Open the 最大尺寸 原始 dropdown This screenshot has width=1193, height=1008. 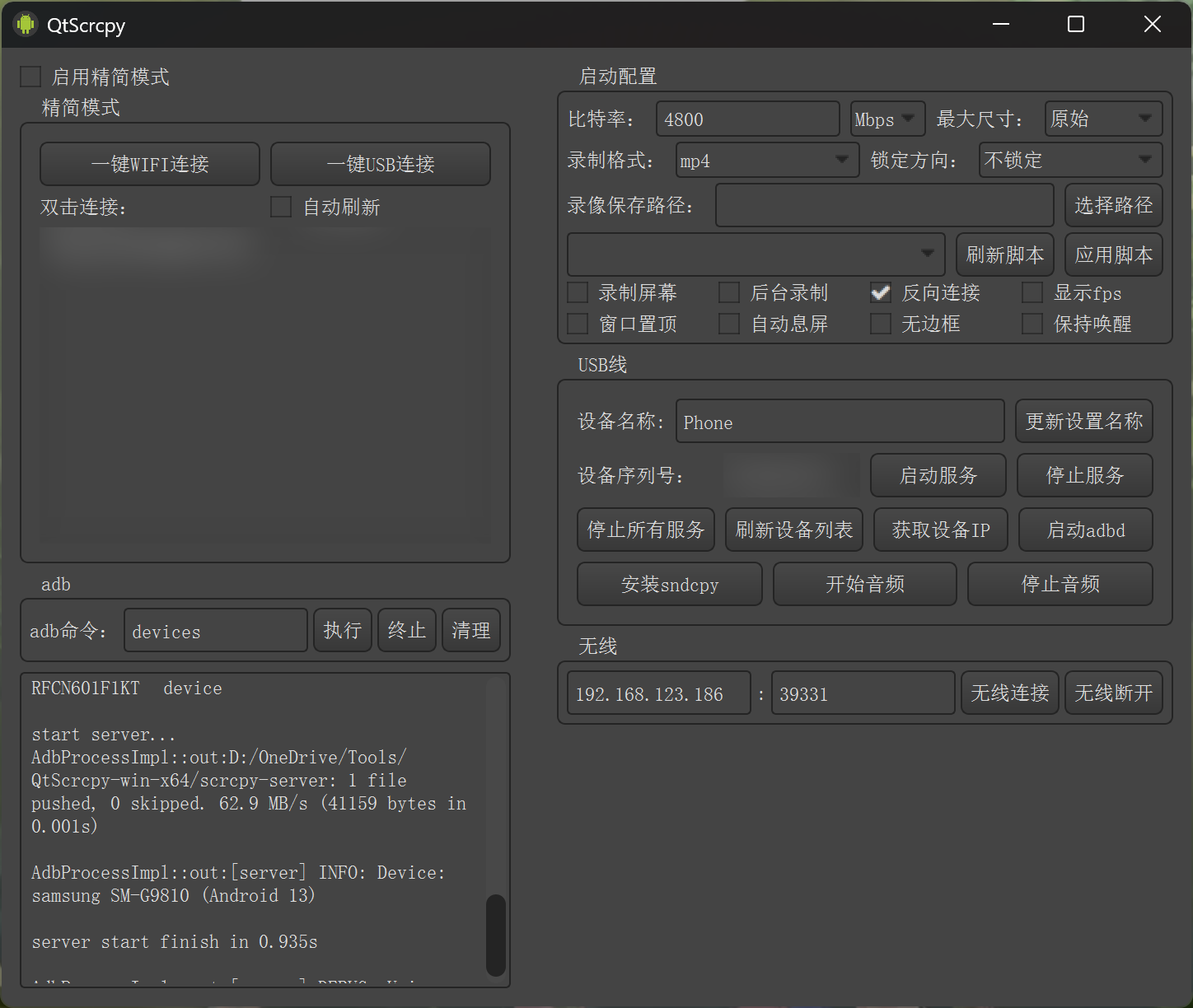1104,119
